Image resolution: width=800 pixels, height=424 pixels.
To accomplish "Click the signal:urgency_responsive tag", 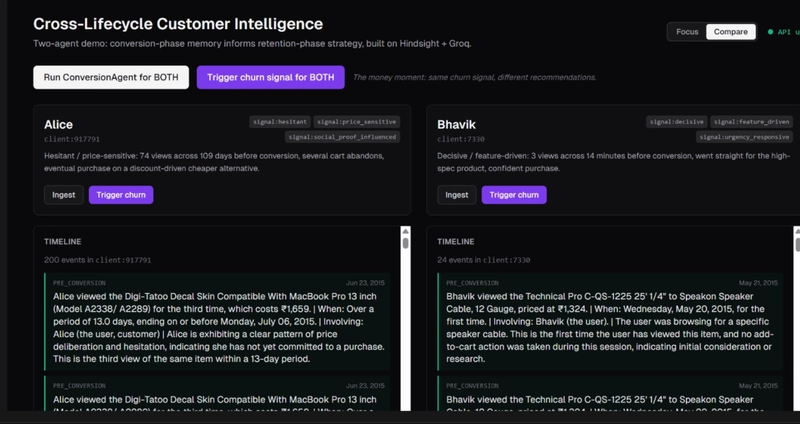I will point(742,136).
